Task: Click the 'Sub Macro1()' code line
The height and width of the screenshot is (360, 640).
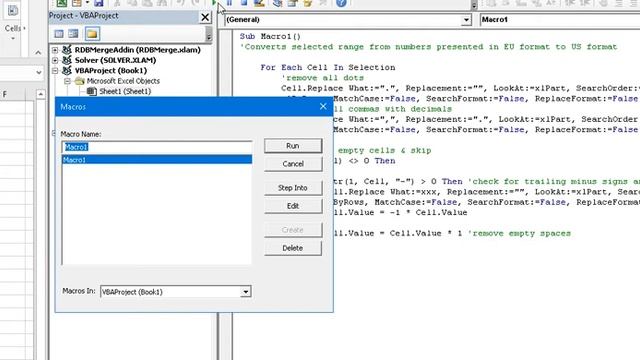Action: (x=270, y=36)
